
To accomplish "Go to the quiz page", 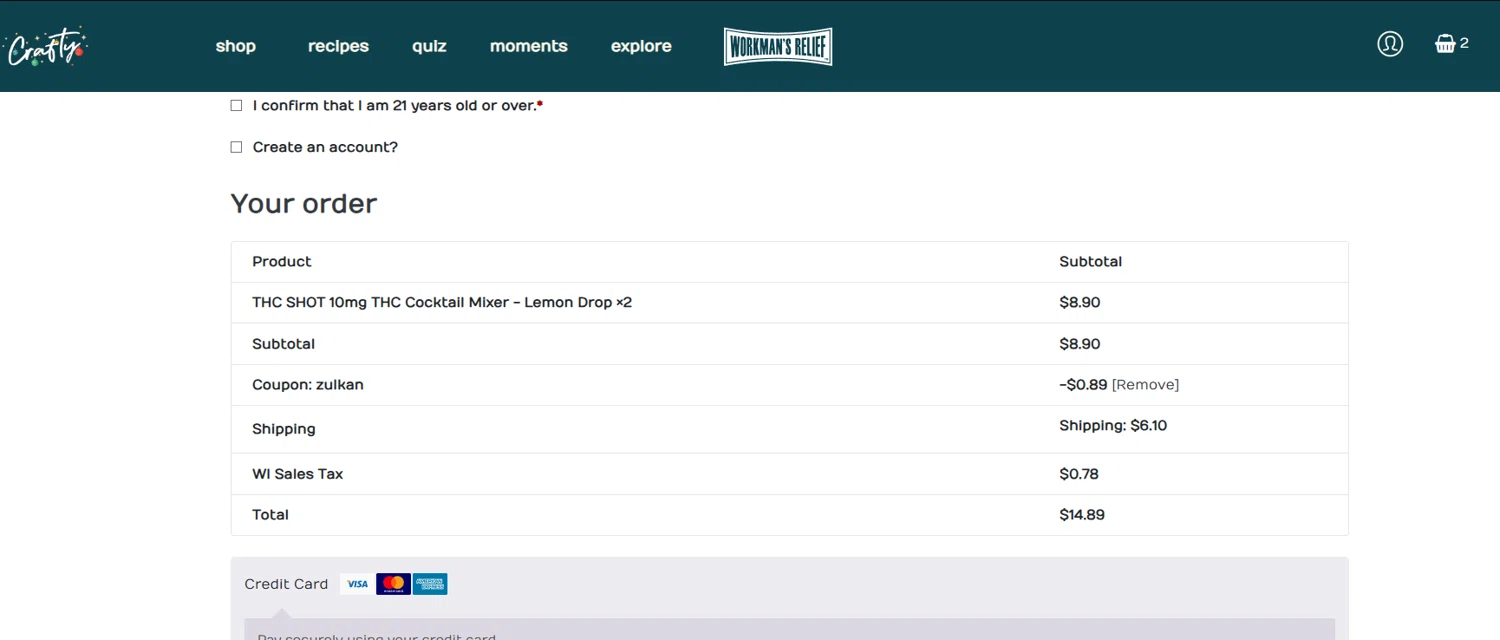I will click(x=429, y=46).
